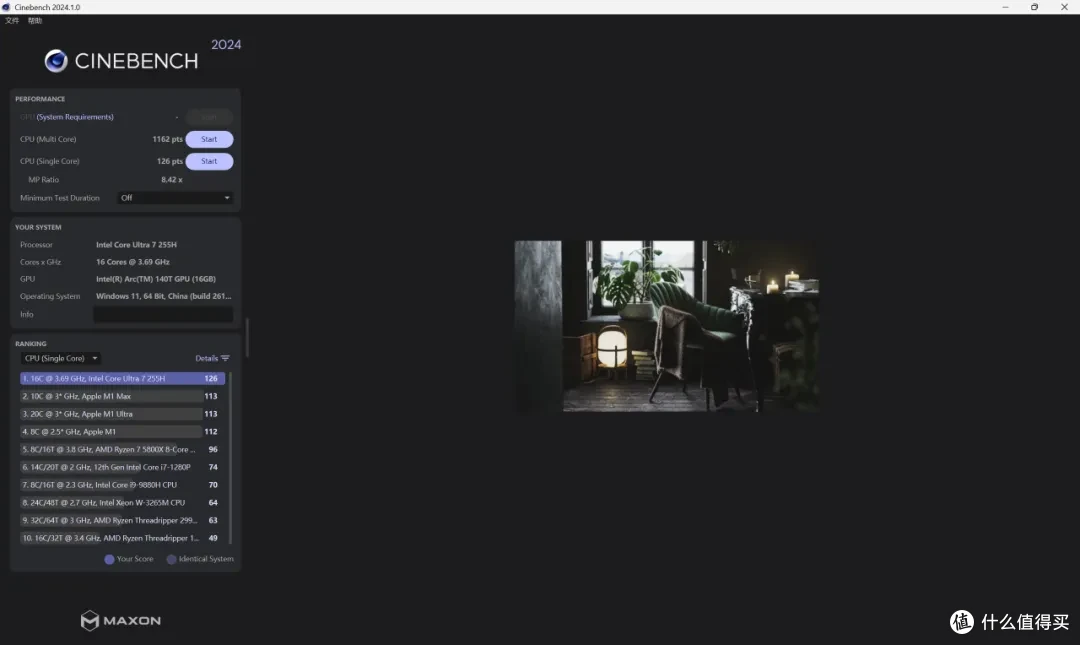Open Details in Ranking panel

(x=207, y=358)
